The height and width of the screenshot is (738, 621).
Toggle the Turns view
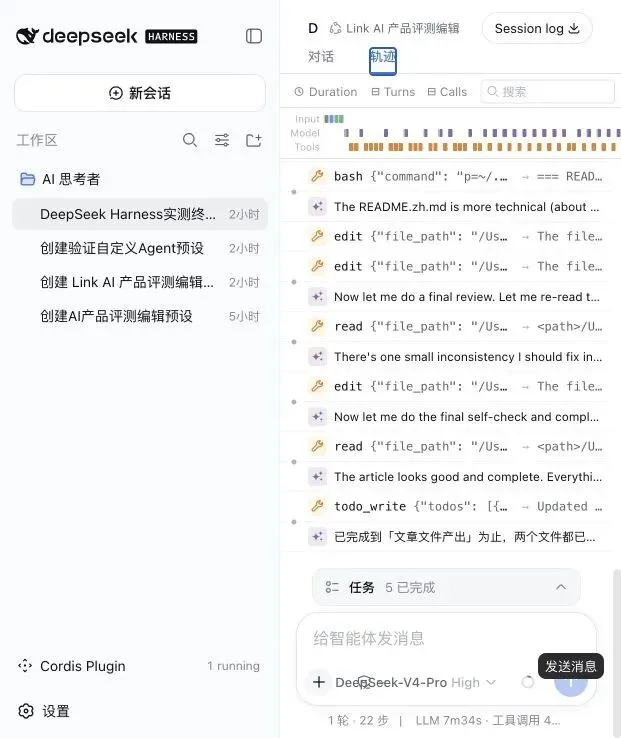[x=393, y=92]
